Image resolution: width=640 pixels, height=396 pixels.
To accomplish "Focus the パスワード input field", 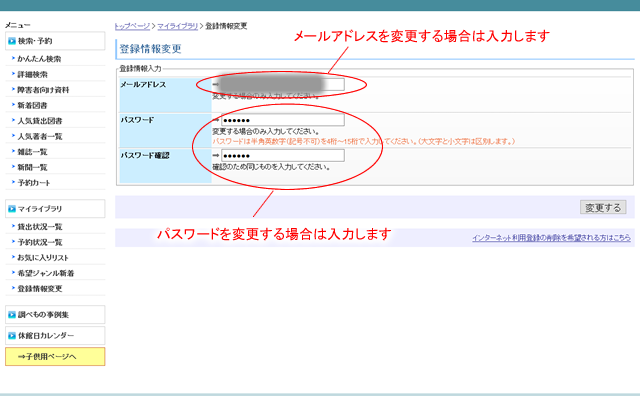I will point(282,120).
